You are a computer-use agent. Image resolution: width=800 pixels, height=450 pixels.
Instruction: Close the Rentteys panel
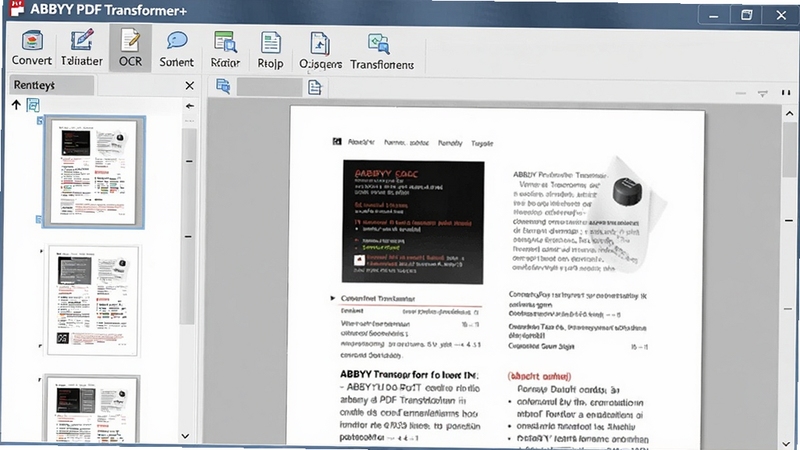pyautogui.click(x=189, y=86)
